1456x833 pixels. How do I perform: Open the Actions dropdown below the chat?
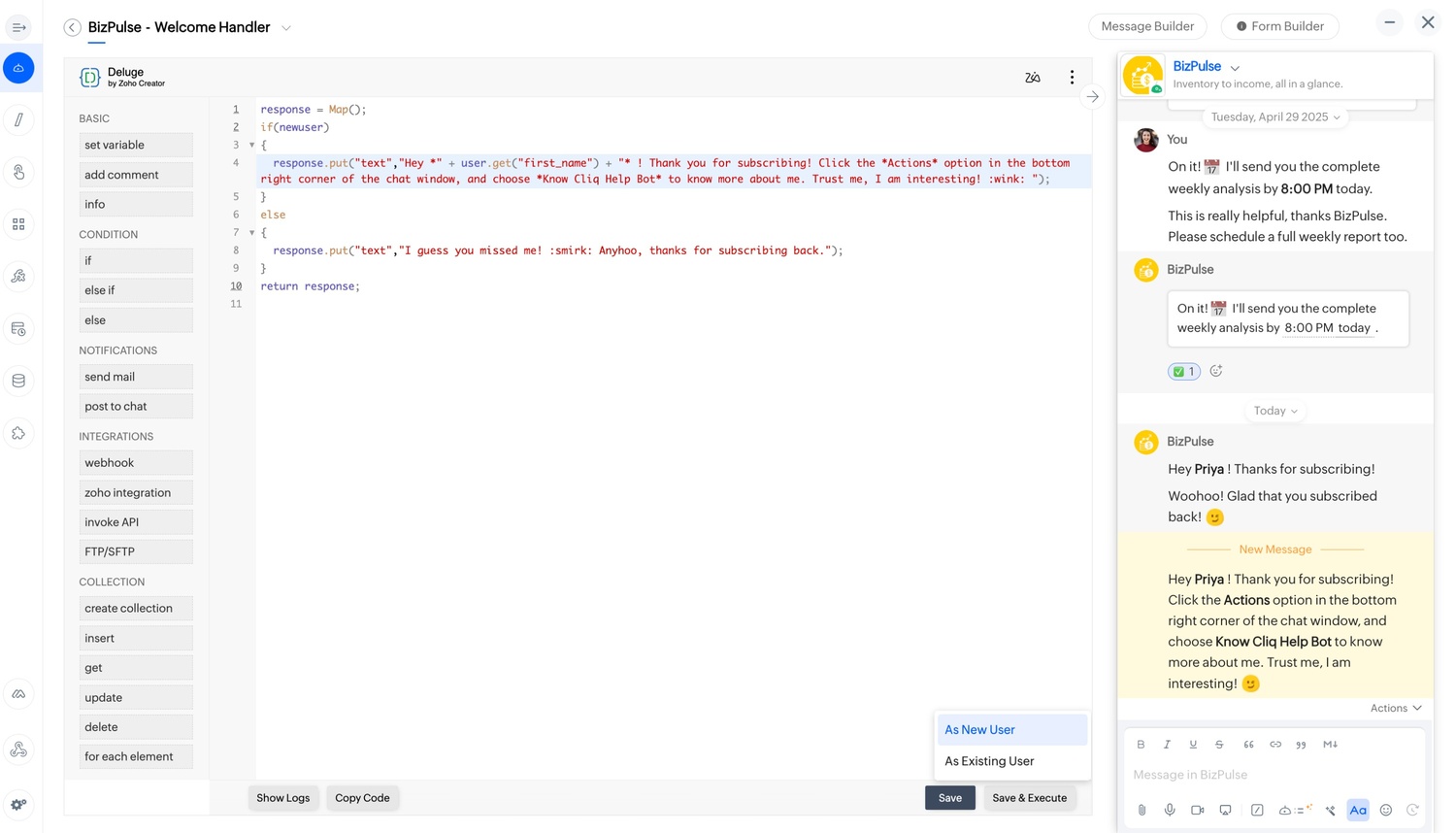(1395, 708)
